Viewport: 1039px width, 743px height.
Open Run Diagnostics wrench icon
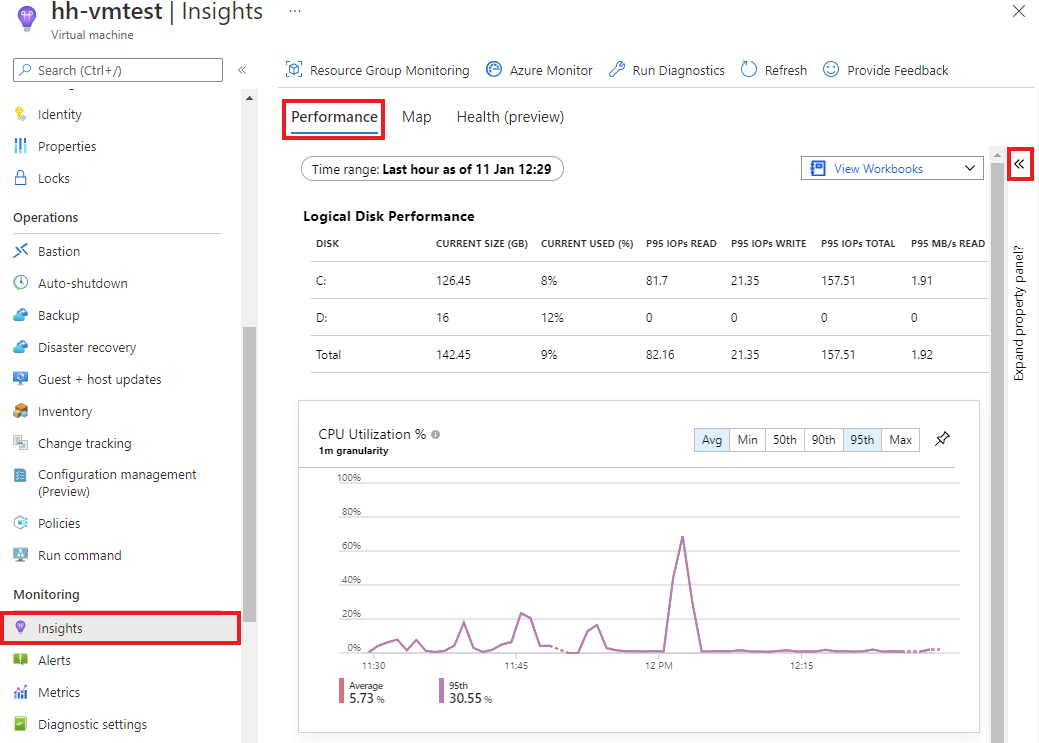[617, 70]
